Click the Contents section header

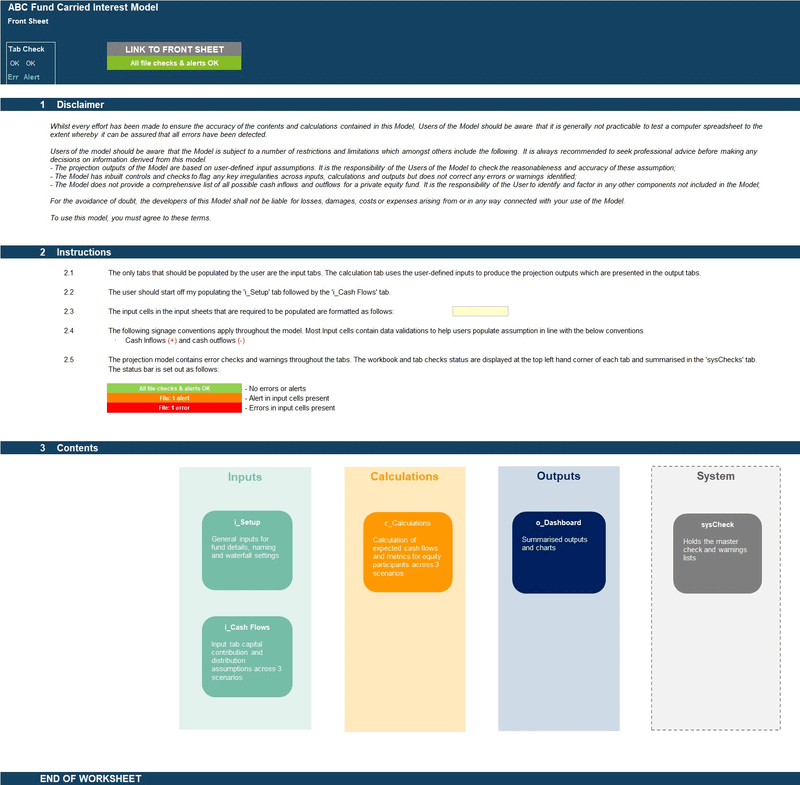click(78, 448)
